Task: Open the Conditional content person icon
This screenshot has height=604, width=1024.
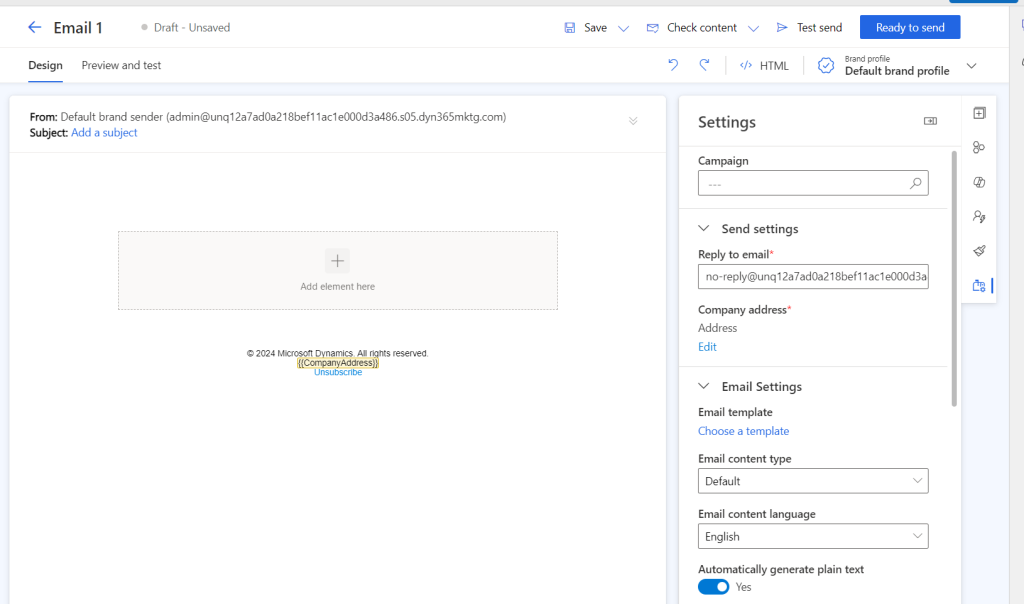Action: 979,216
